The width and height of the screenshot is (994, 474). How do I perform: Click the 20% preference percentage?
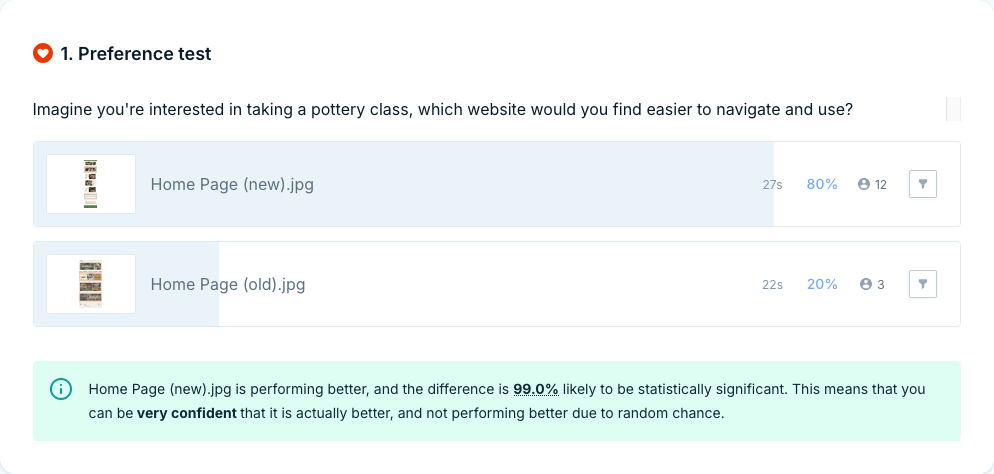pos(822,284)
